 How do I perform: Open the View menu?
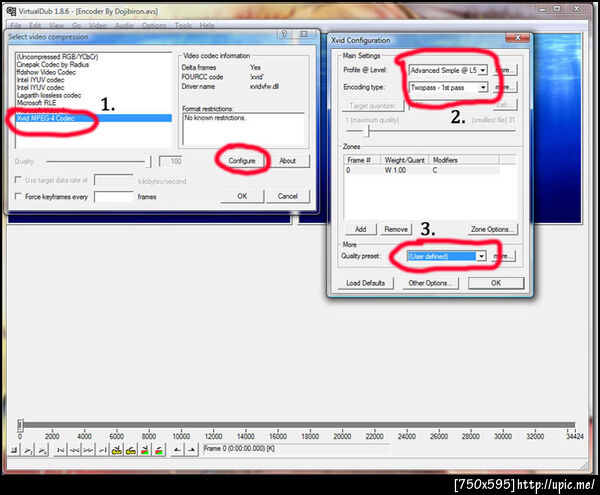[x=56, y=25]
